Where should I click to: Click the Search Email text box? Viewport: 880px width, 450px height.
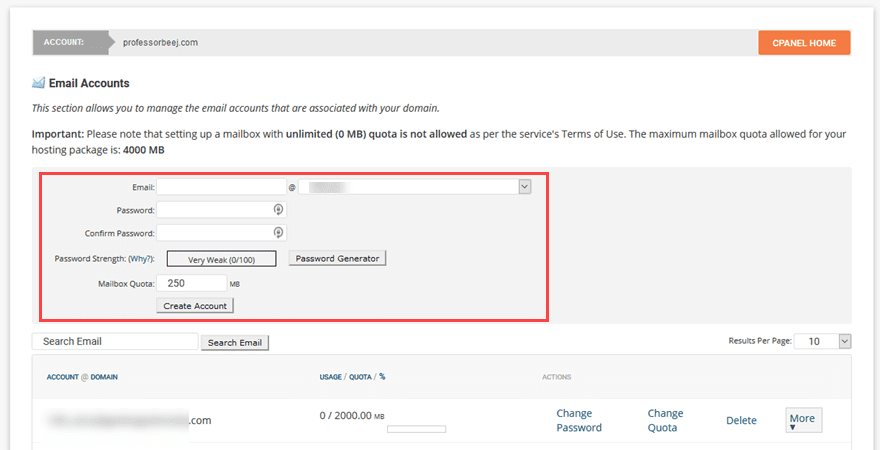[x=115, y=342]
